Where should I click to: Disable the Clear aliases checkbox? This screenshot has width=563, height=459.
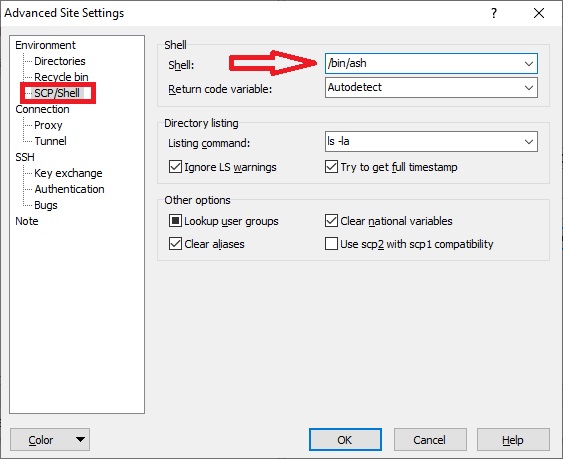(x=175, y=244)
